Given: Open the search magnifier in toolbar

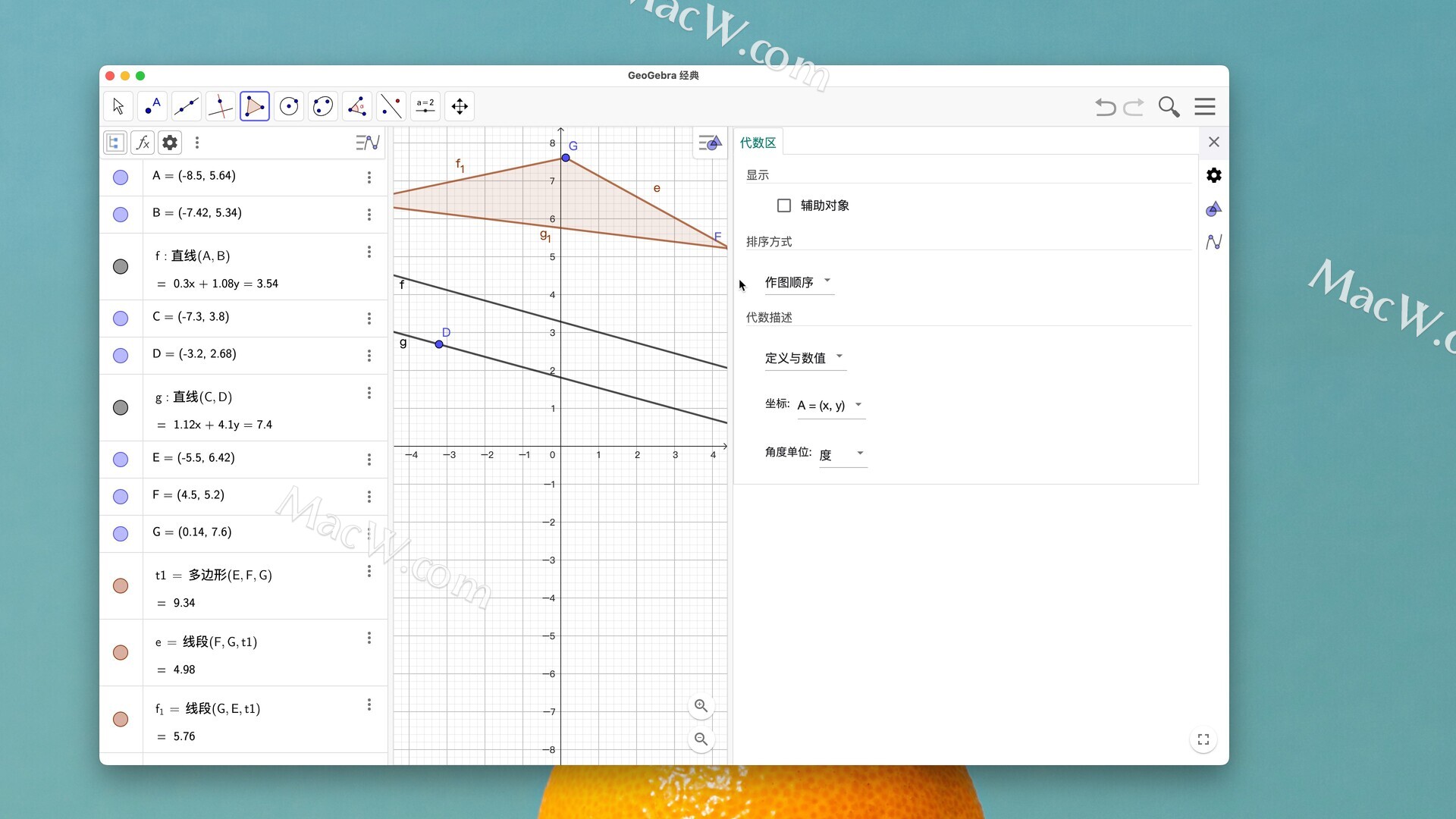Looking at the screenshot, I should 1169,107.
